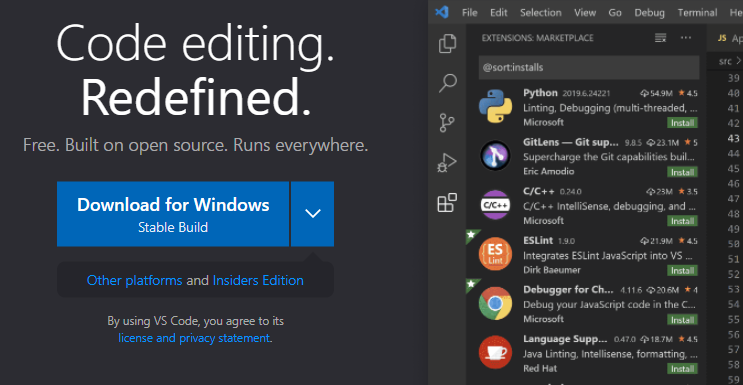This screenshot has height=385, width=743.
Task: Install the C/C++ extension
Action: click(682, 221)
